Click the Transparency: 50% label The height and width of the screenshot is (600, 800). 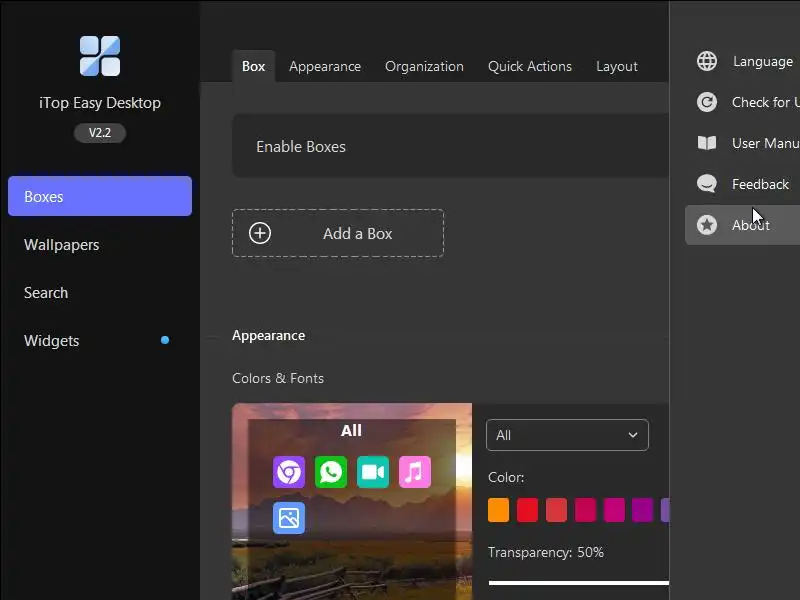(x=545, y=553)
